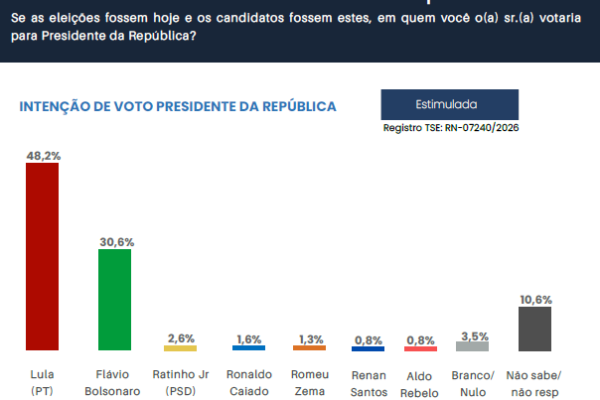Click the 10,6% value label

(536, 299)
